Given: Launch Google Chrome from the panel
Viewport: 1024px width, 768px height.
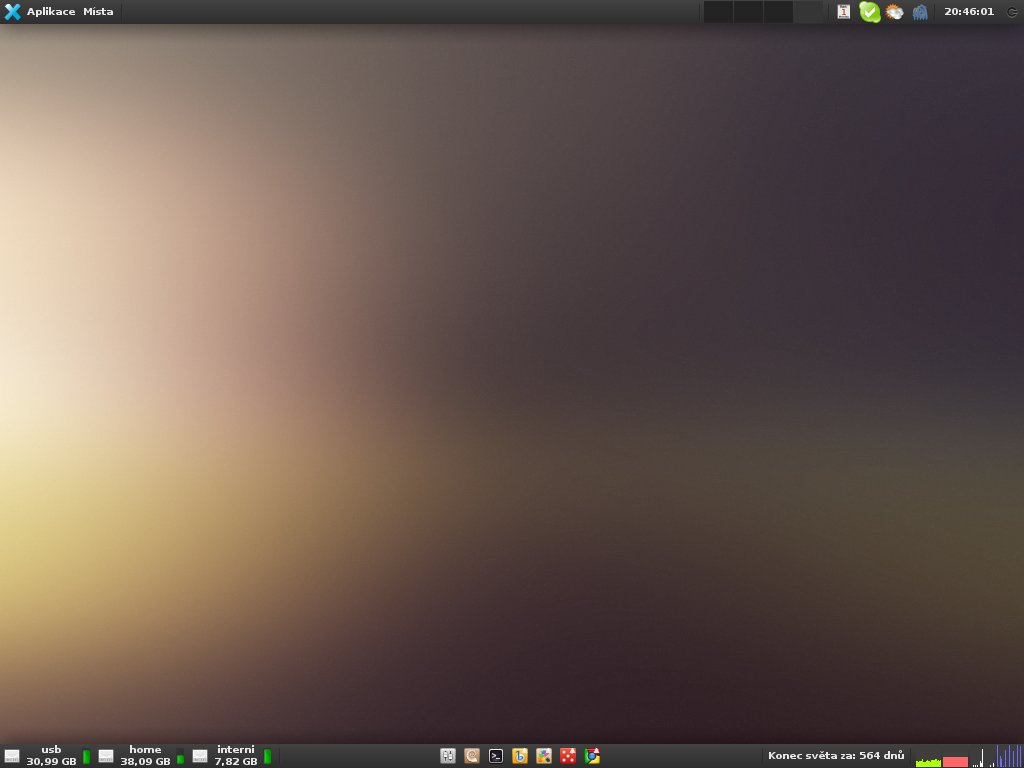Looking at the screenshot, I should 592,756.
